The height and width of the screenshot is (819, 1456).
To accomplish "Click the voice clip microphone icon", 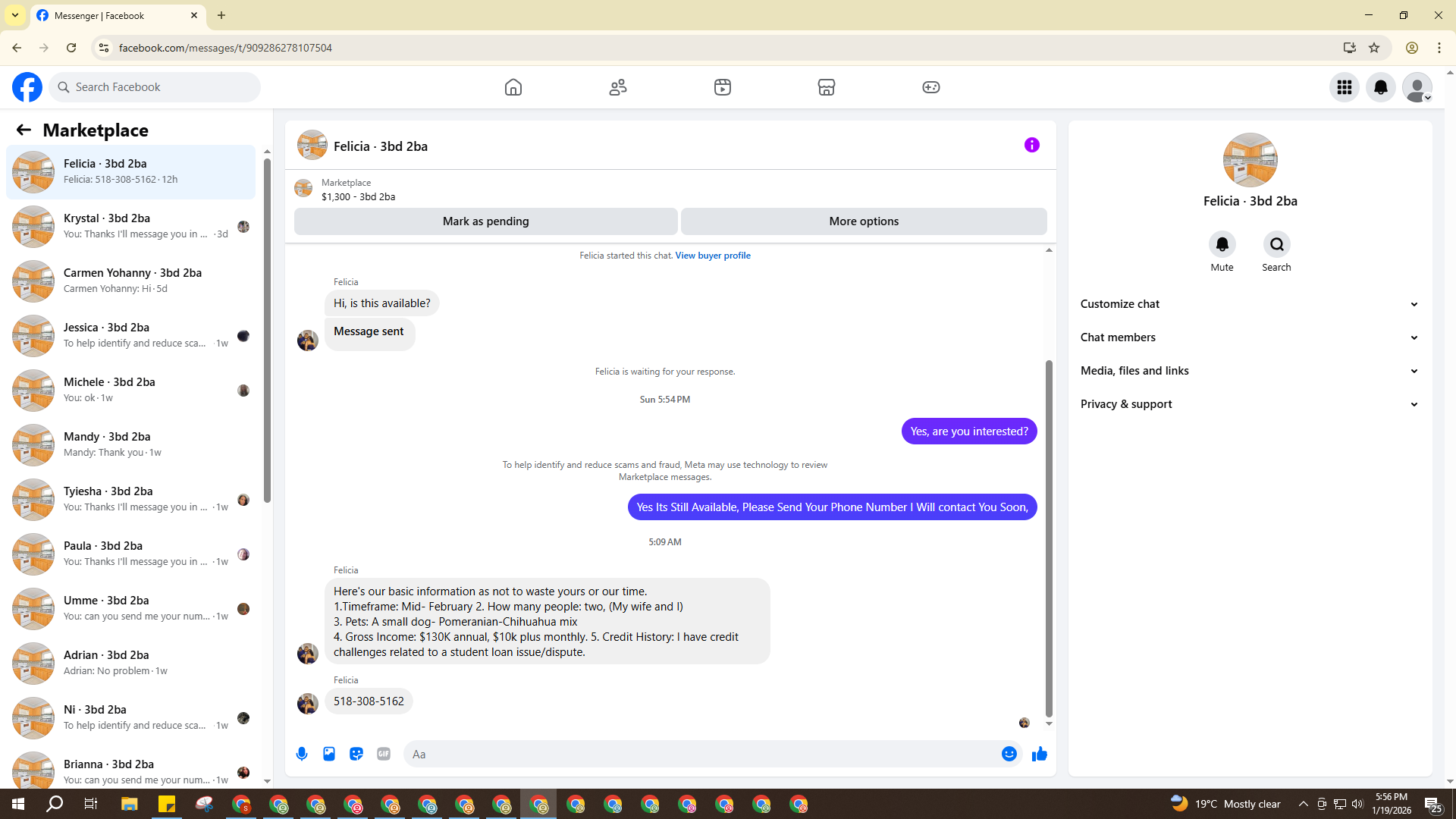I will (x=302, y=754).
